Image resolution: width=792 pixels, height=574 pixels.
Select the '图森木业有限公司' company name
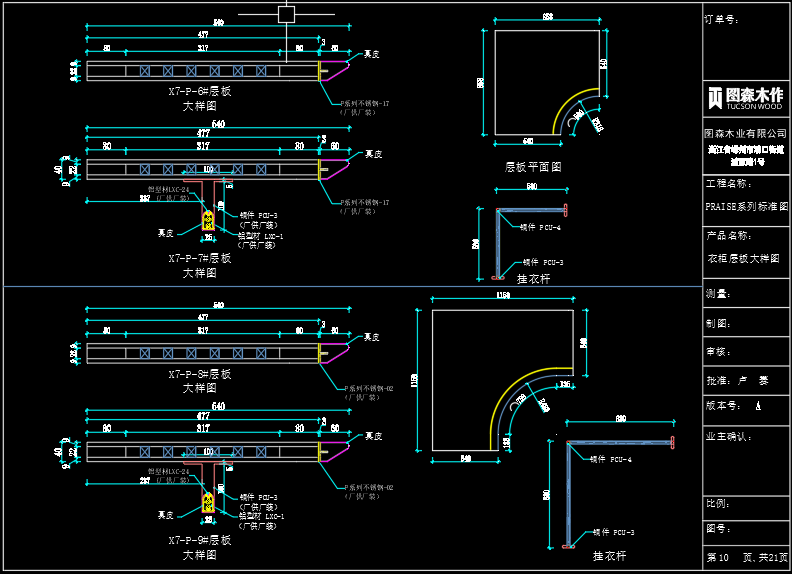point(746,133)
